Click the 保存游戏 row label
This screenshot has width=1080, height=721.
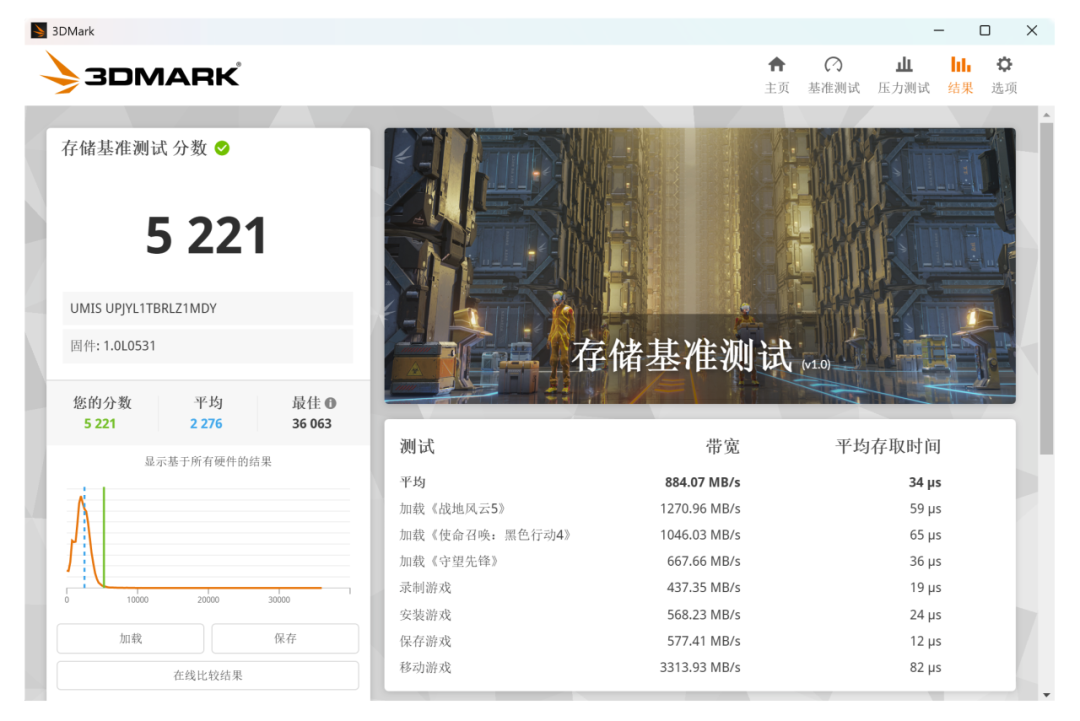click(425, 641)
